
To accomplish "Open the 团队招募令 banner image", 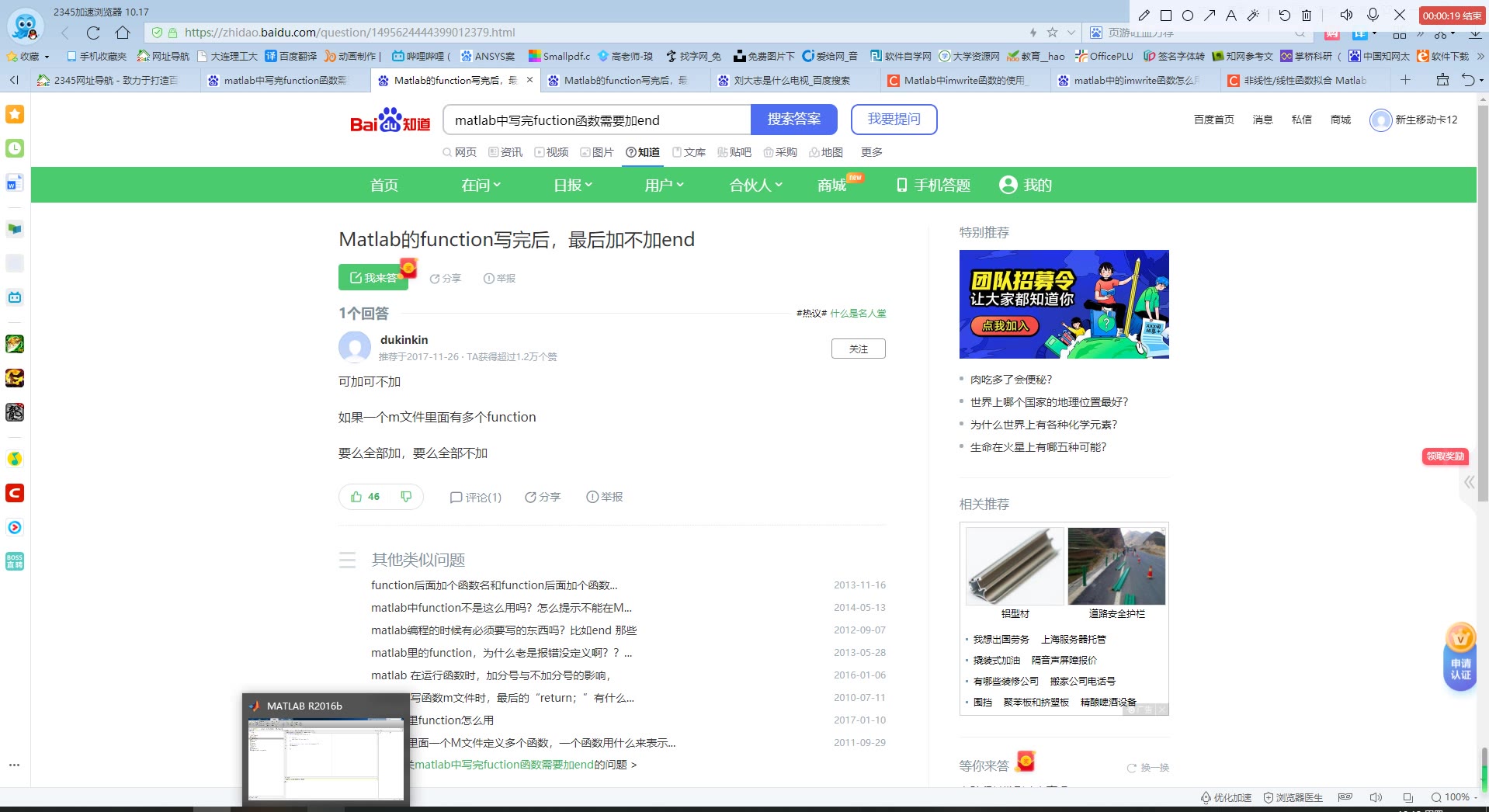I will pos(1064,304).
